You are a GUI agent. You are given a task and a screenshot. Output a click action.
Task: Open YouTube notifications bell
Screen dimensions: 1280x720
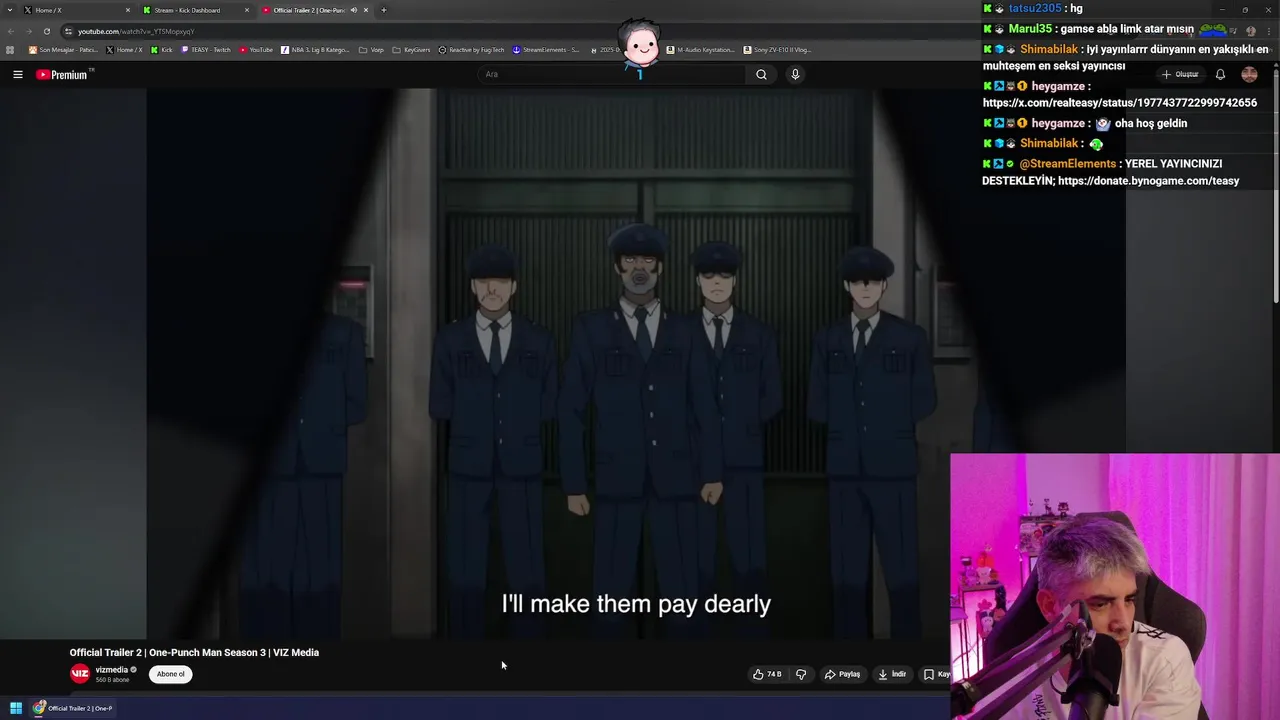tap(1220, 74)
